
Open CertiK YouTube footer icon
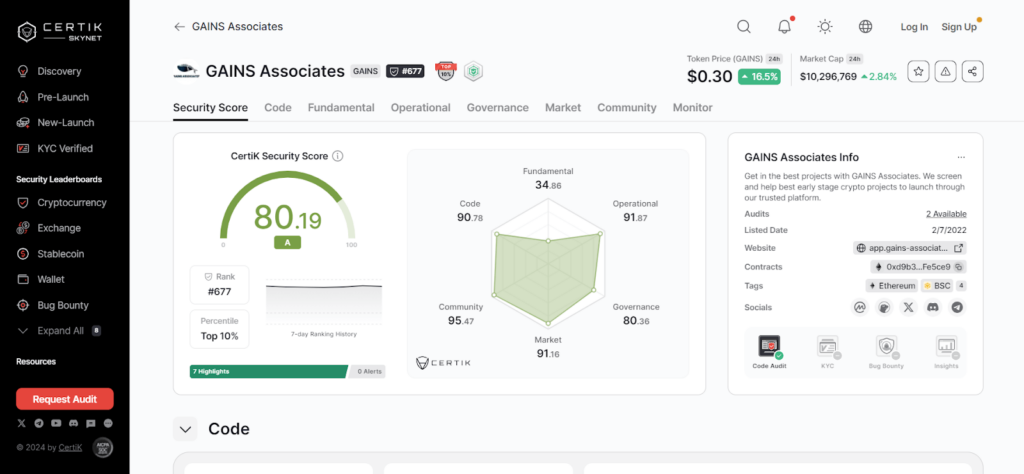click(56, 423)
